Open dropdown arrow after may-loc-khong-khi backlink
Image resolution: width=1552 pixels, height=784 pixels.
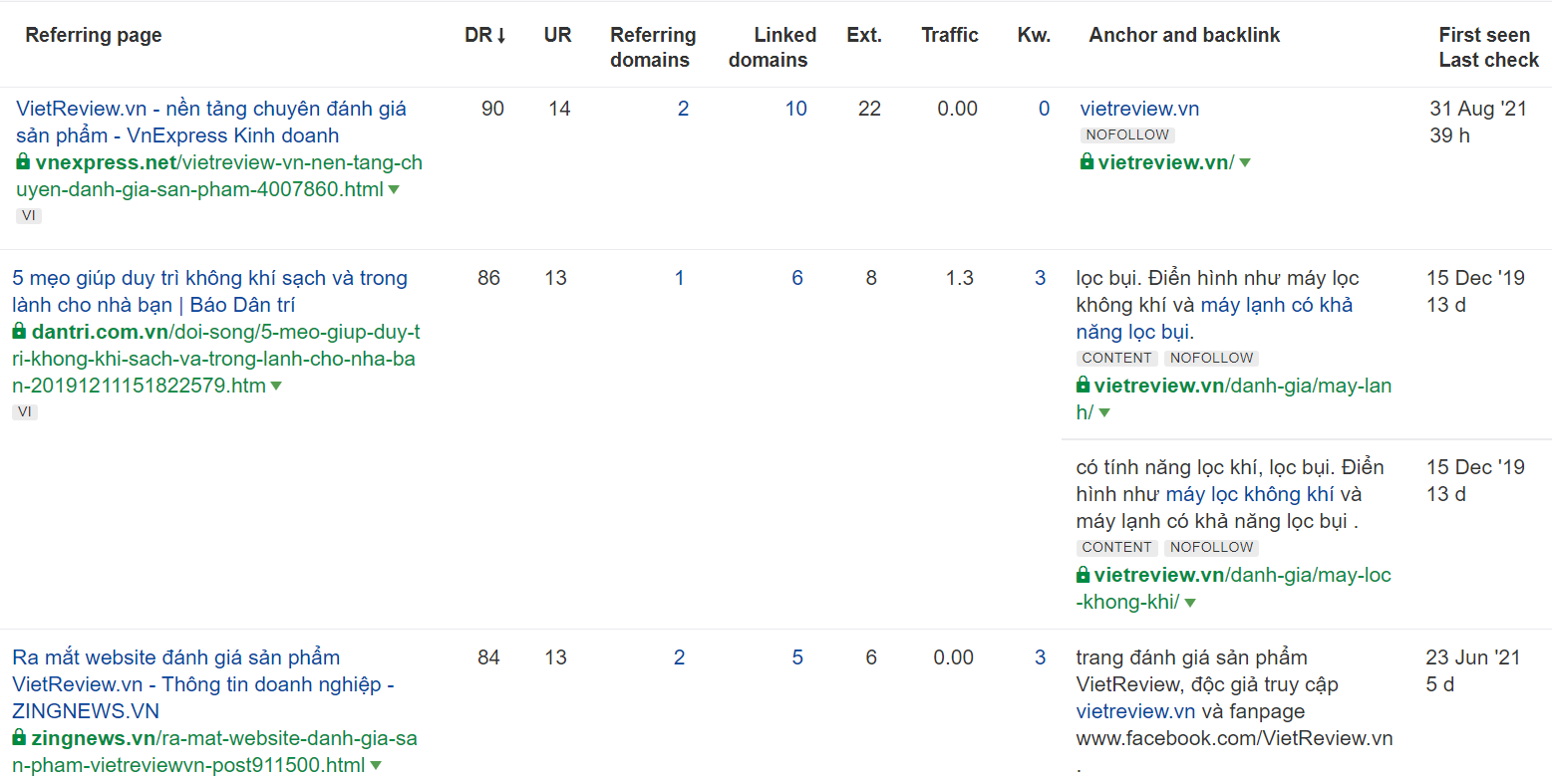point(1190,602)
